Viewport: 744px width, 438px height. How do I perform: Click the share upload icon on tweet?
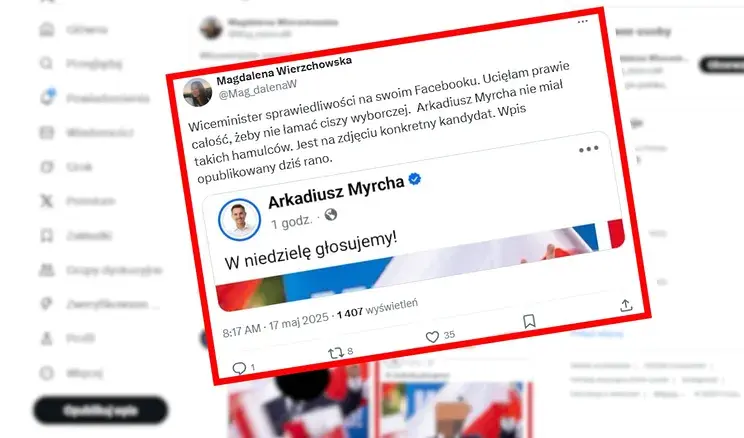tap(626, 305)
